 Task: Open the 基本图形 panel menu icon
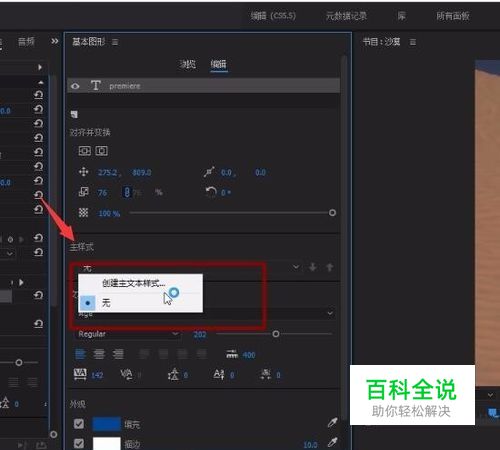pyautogui.click(x=115, y=42)
